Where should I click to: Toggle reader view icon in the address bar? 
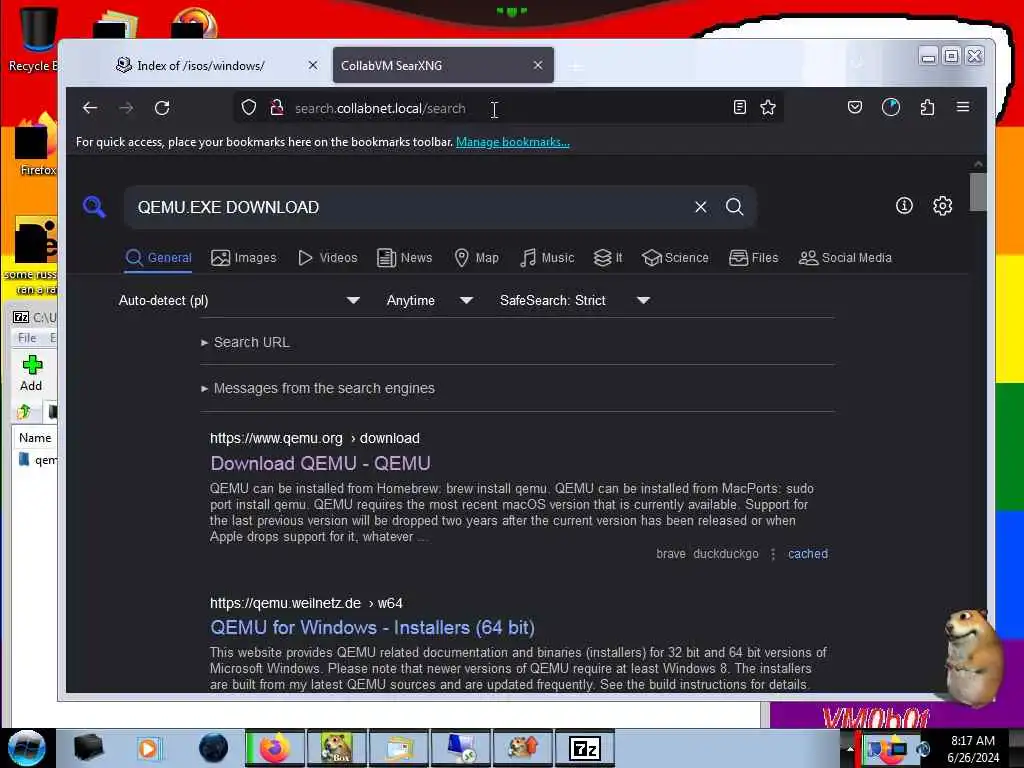pyautogui.click(x=739, y=107)
